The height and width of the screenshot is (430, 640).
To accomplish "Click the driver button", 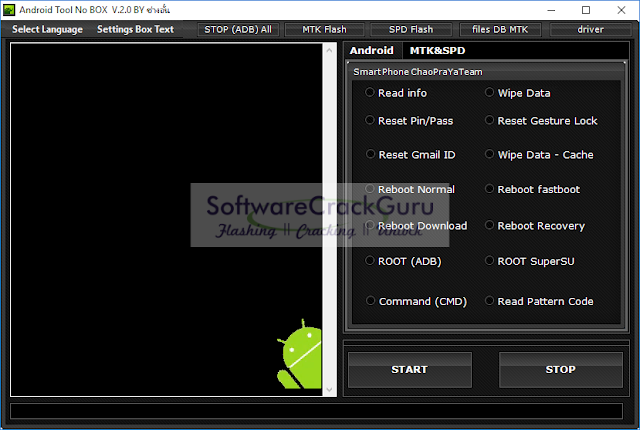I will click(590, 29).
